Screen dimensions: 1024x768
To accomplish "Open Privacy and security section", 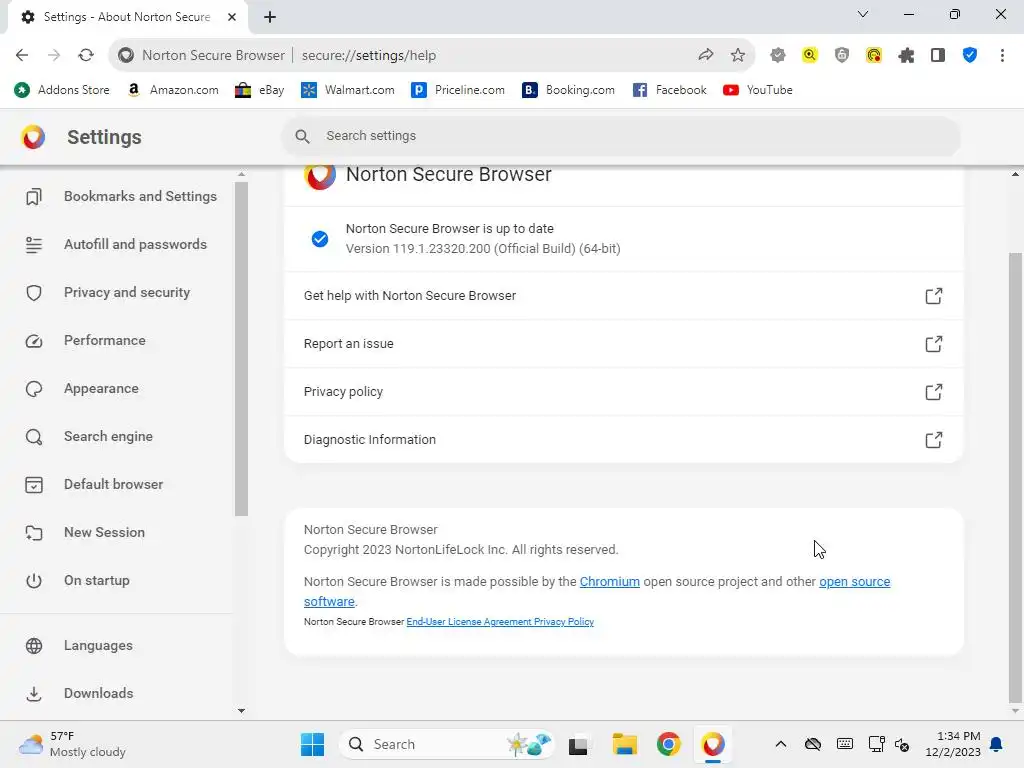I will [x=108, y=293].
